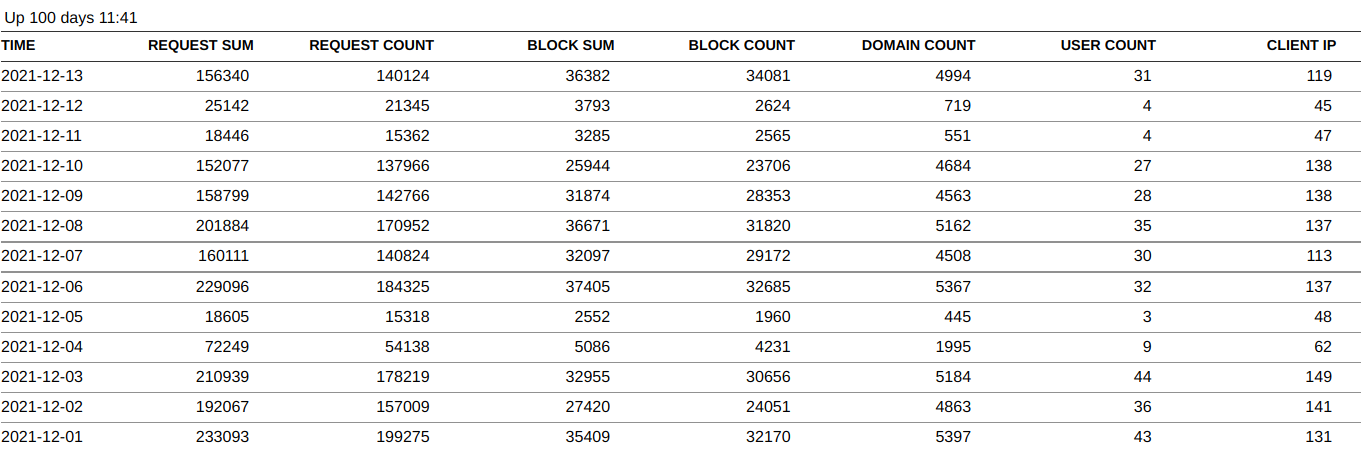Image resolution: width=1361 pixels, height=452 pixels.
Task: Click the uptime text 'Up 100 days 11:41'
Action: pos(71,18)
